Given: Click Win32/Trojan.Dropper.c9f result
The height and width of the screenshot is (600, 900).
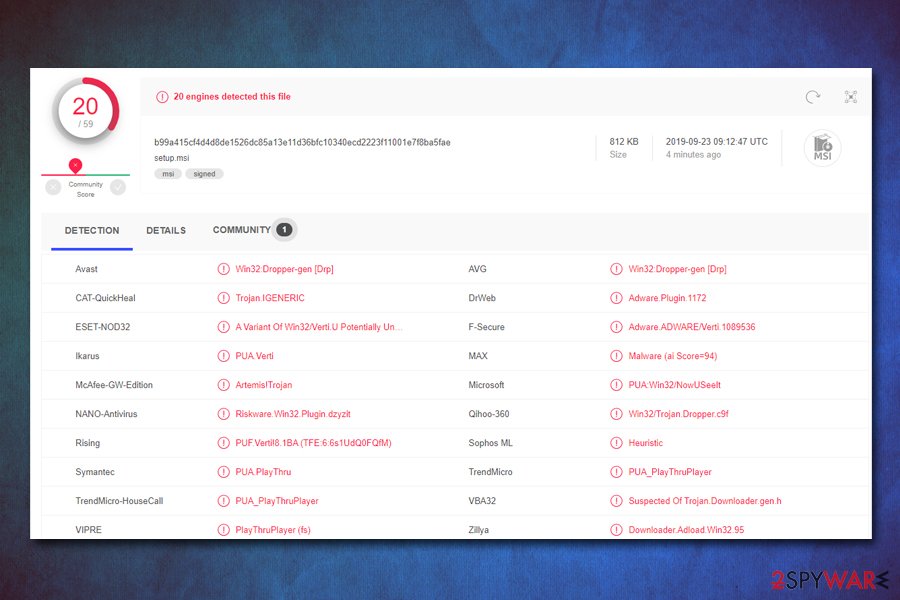Looking at the screenshot, I should click(678, 414).
